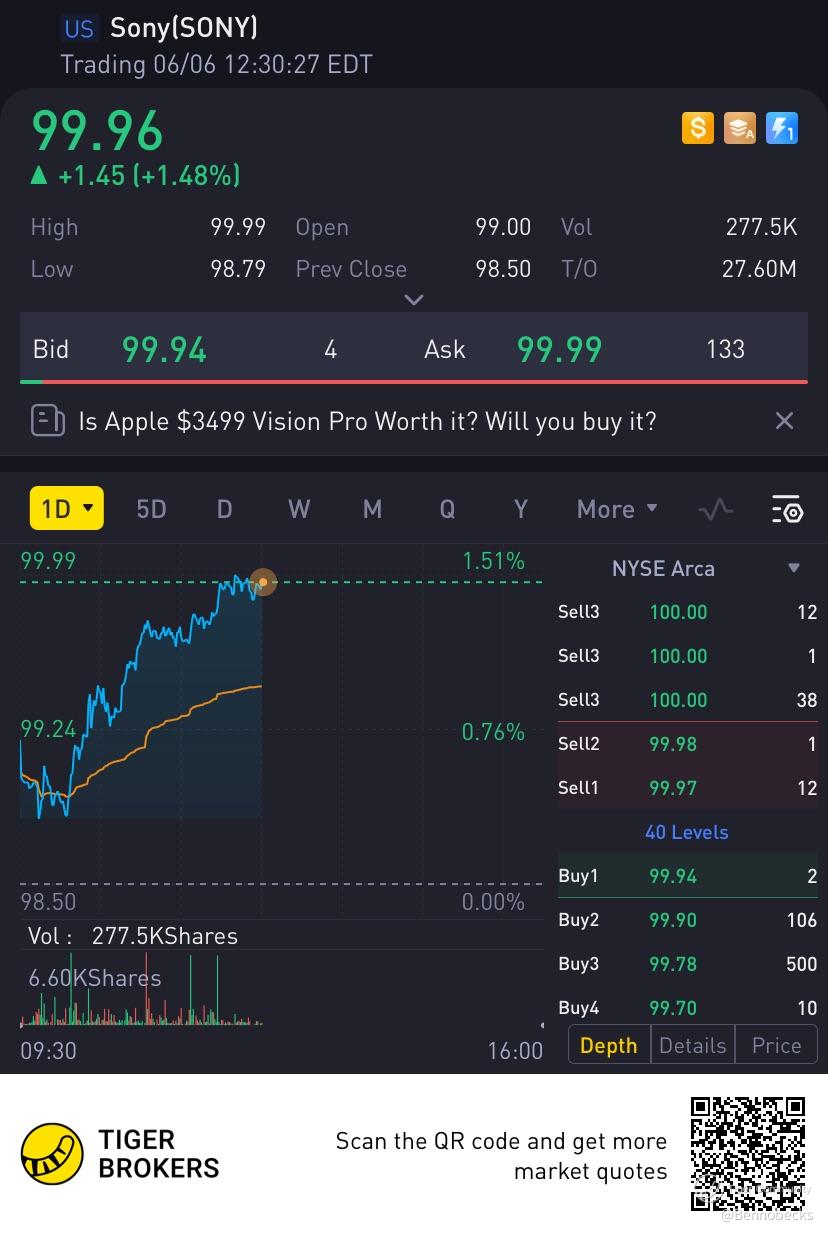Tap the bid-ask ratio bar
Screen dimensions: 828x1234
[414, 381]
